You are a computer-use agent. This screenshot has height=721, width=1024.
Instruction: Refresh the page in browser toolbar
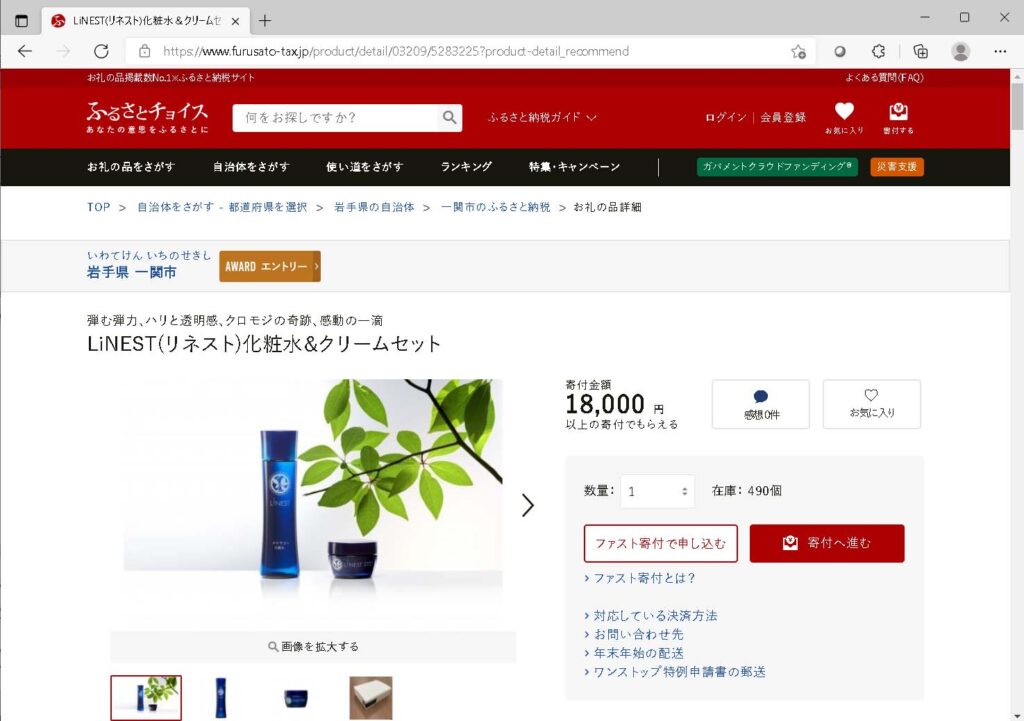pos(101,51)
